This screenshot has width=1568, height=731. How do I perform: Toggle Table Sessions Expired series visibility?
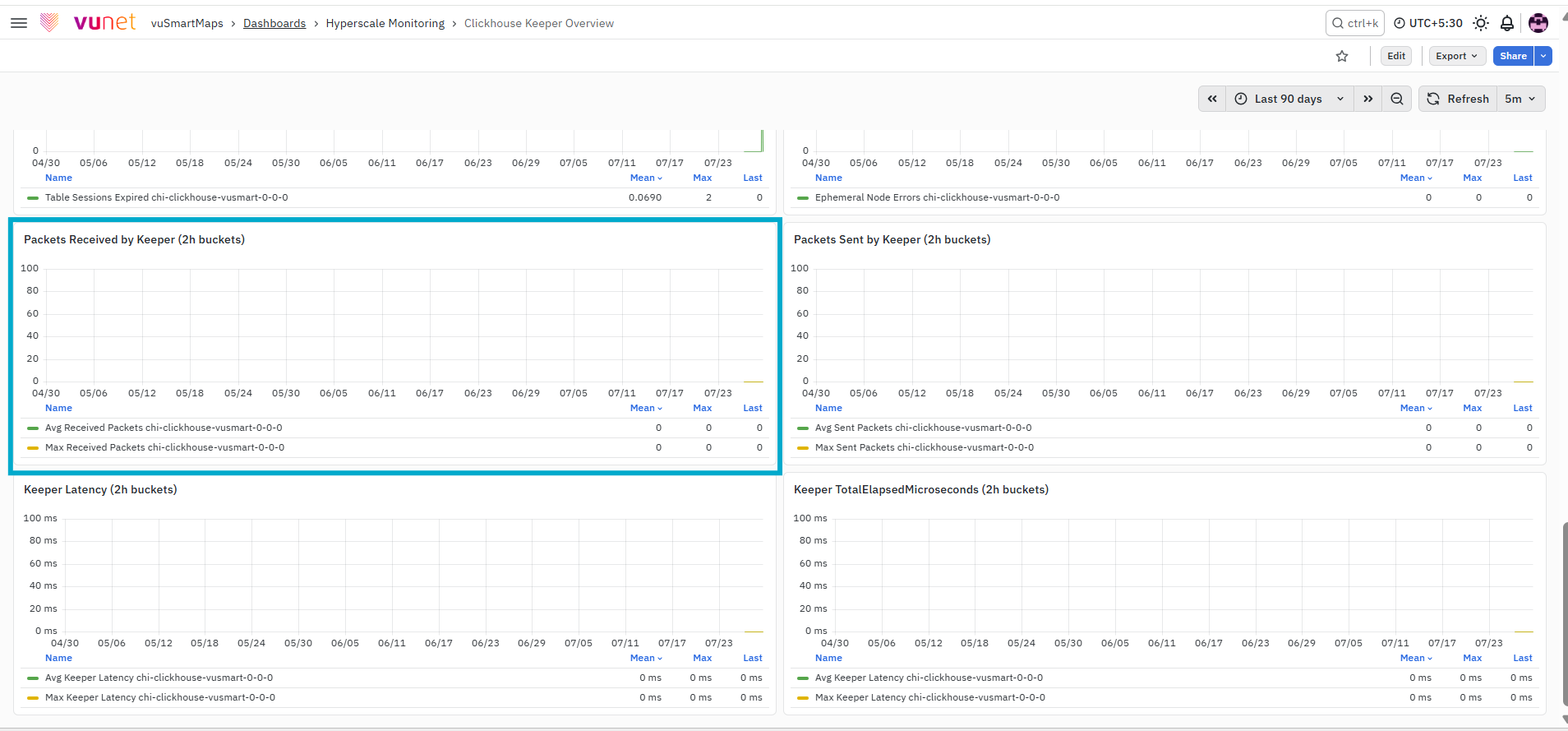pyautogui.click(x=167, y=197)
